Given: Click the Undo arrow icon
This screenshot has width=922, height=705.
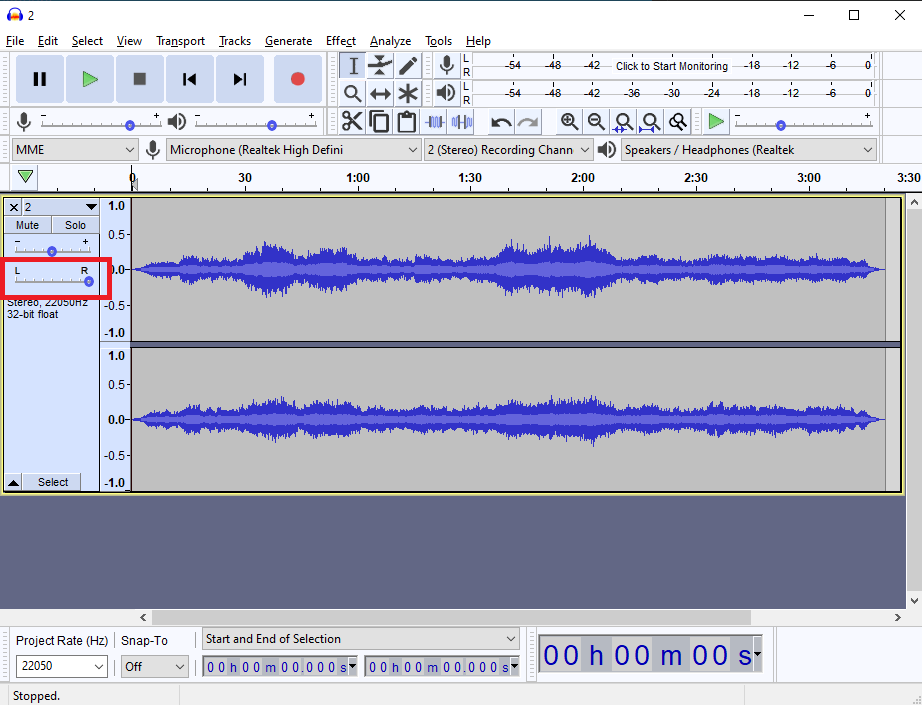Looking at the screenshot, I should 501,122.
